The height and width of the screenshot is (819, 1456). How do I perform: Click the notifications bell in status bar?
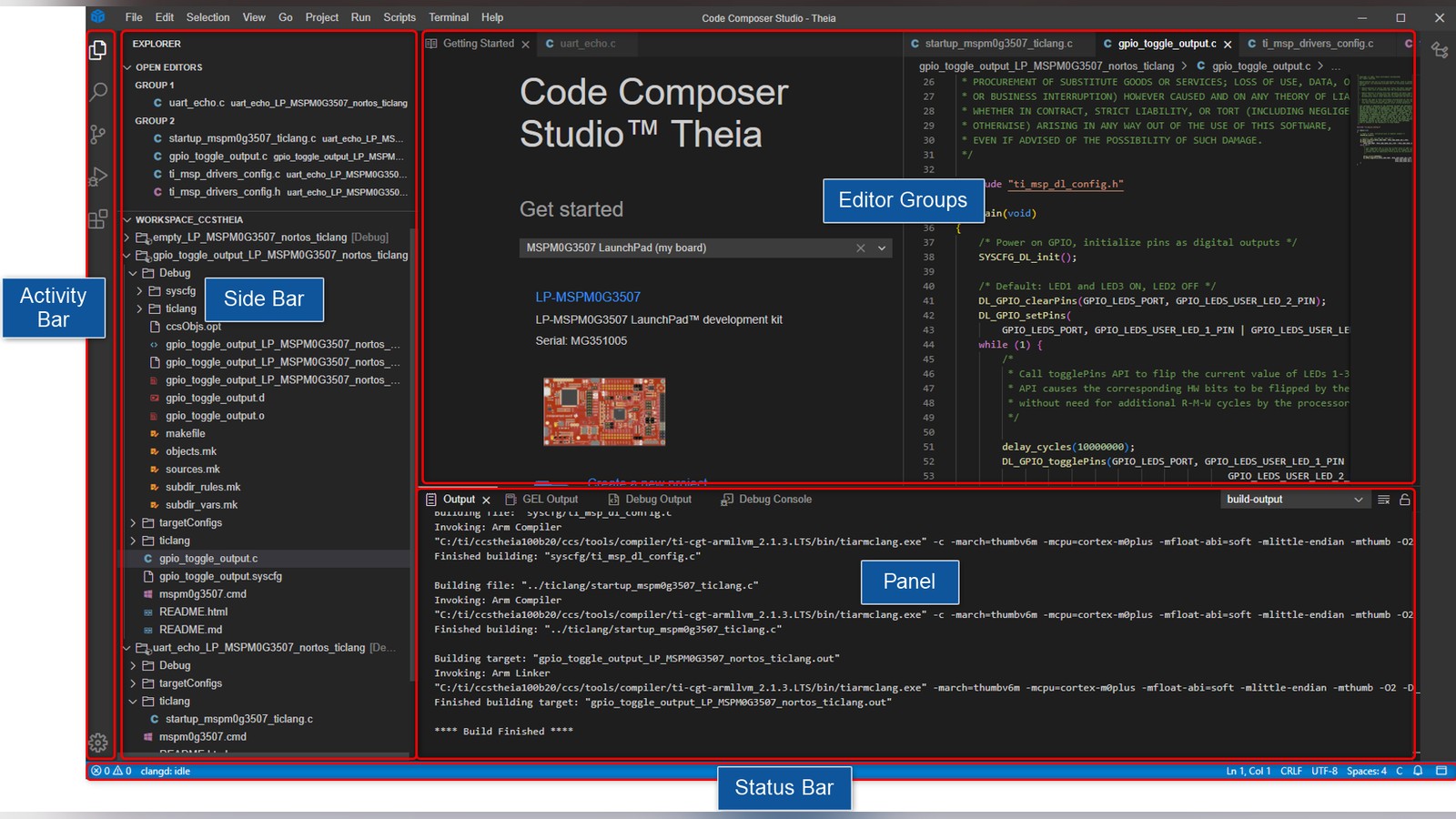click(1418, 771)
